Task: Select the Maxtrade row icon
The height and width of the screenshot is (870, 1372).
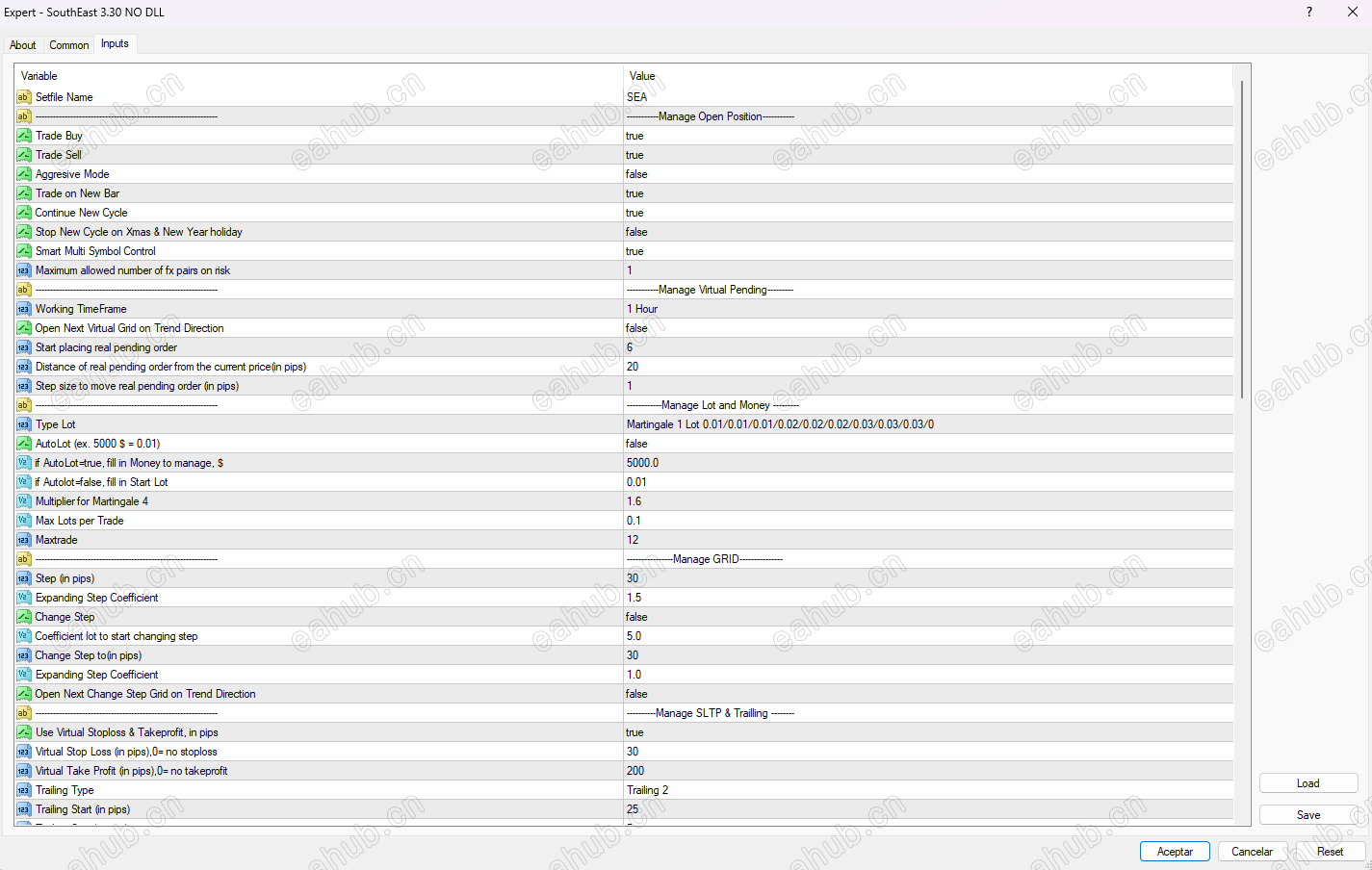Action: pos(24,540)
